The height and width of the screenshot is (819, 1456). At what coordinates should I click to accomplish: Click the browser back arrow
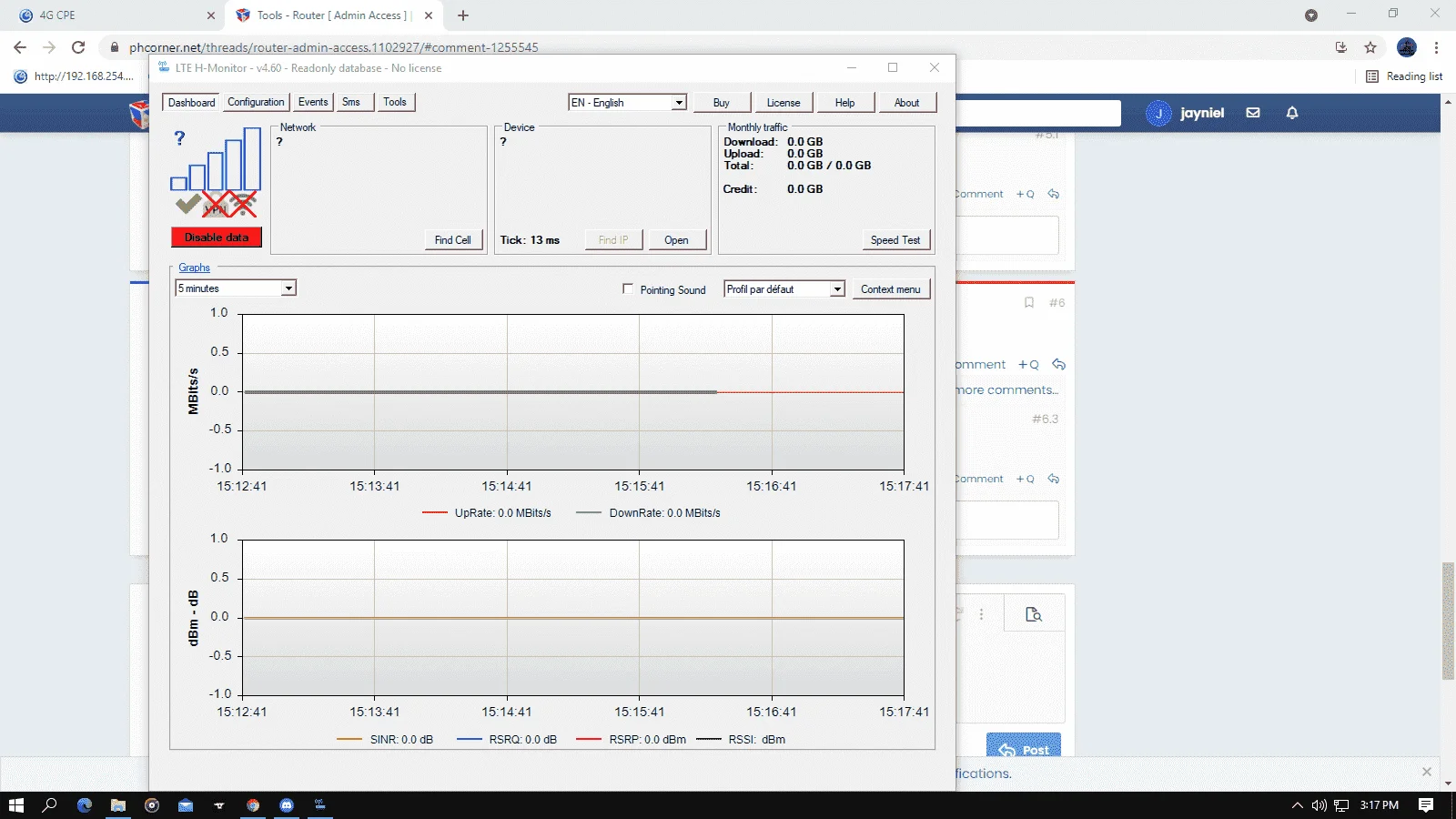[20, 47]
